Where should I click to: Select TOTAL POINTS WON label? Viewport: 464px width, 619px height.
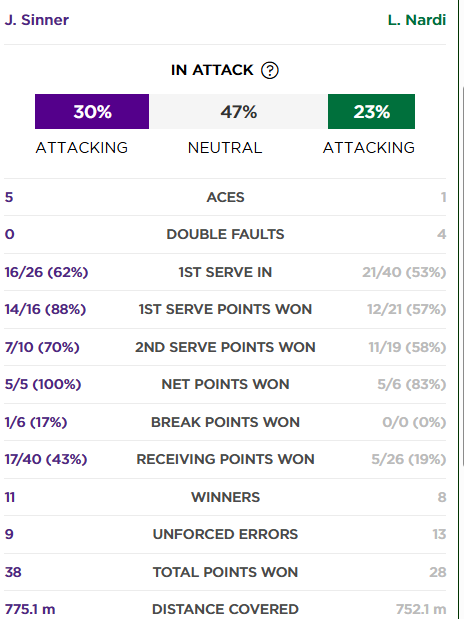[x=225, y=572]
